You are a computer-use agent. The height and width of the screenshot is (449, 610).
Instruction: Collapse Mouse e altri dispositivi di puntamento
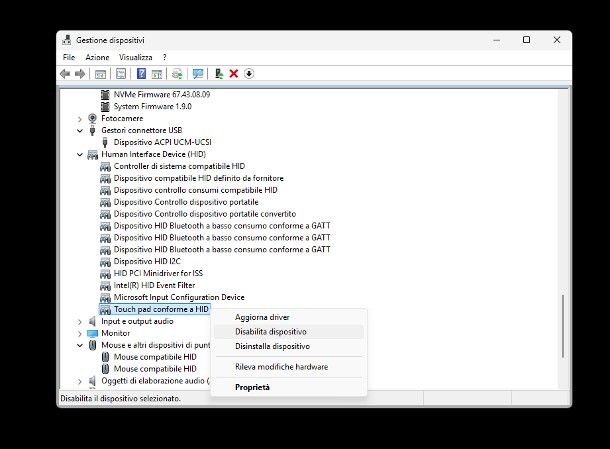tap(80, 346)
